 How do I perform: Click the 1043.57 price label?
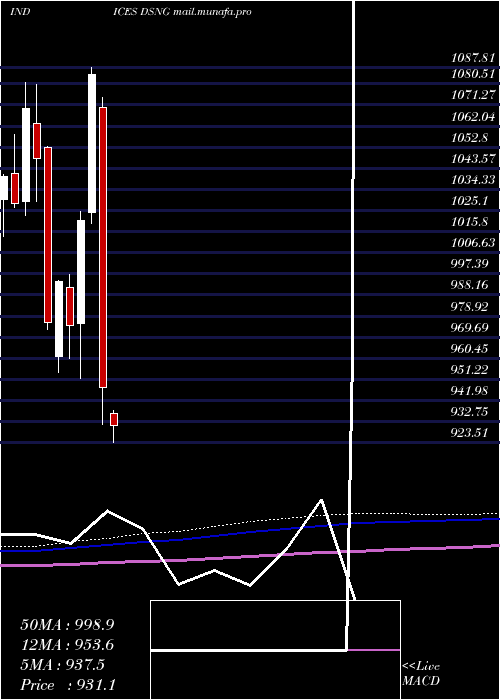473,158
